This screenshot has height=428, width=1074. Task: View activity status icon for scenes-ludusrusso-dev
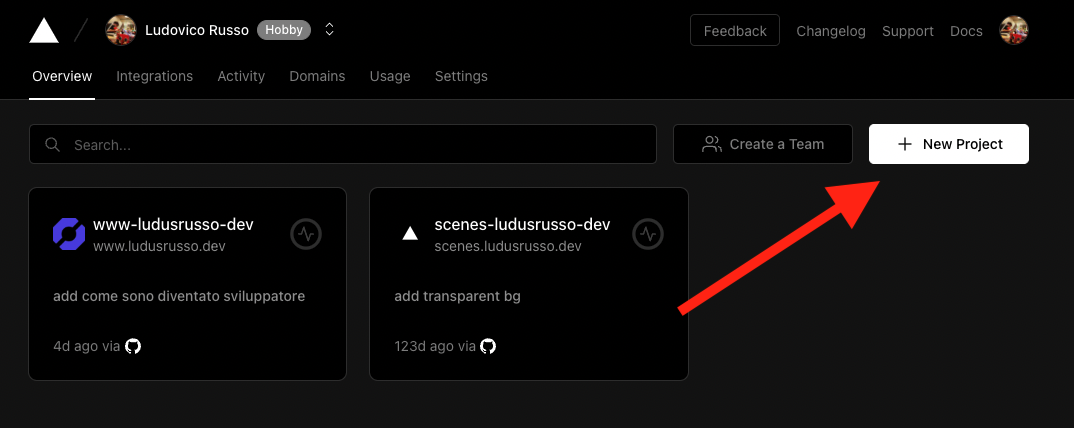[x=648, y=234]
